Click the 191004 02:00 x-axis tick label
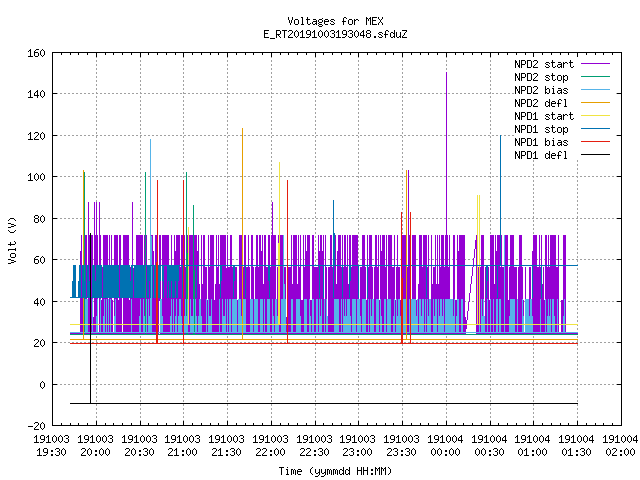This screenshot has width=640, height=480. [x=620, y=446]
